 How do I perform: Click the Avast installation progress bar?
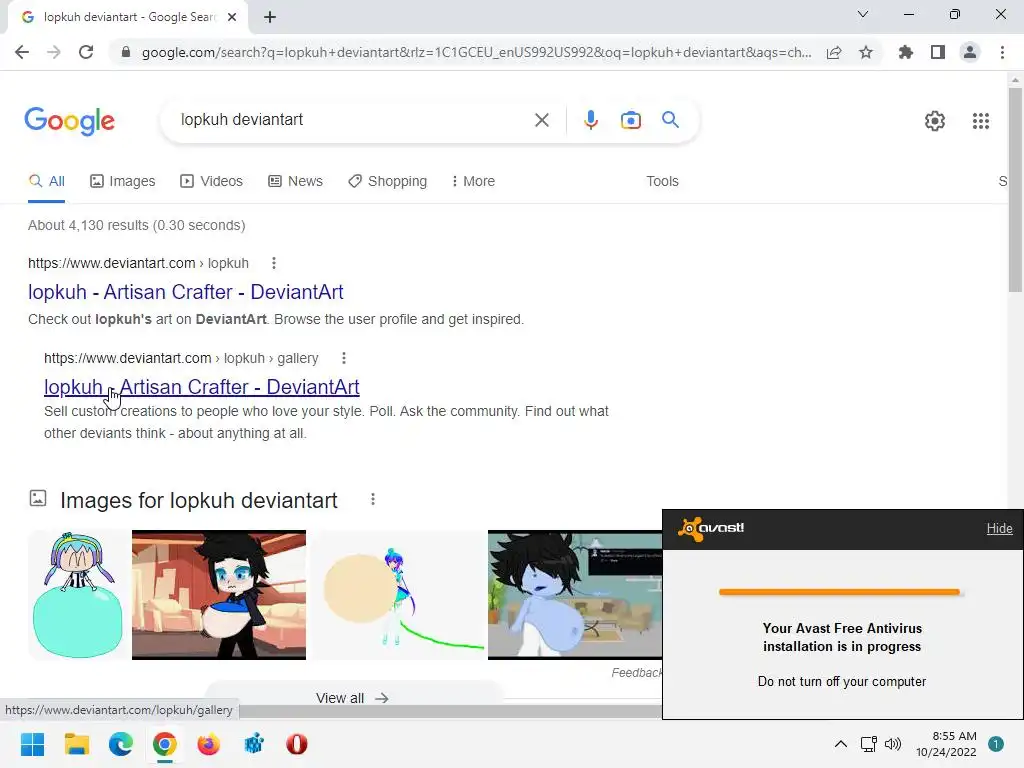click(x=840, y=592)
